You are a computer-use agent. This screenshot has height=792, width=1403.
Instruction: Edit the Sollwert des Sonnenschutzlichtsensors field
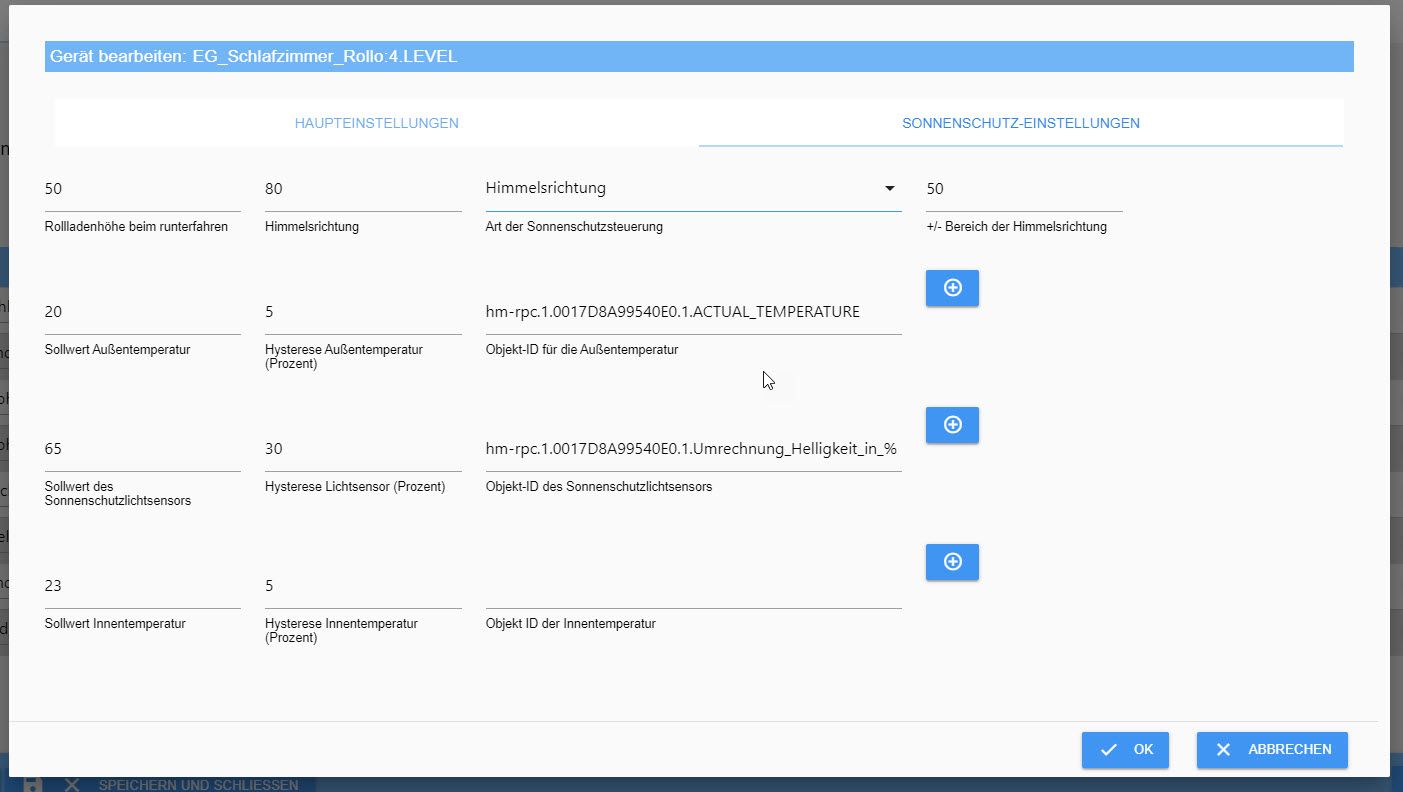[143, 450]
